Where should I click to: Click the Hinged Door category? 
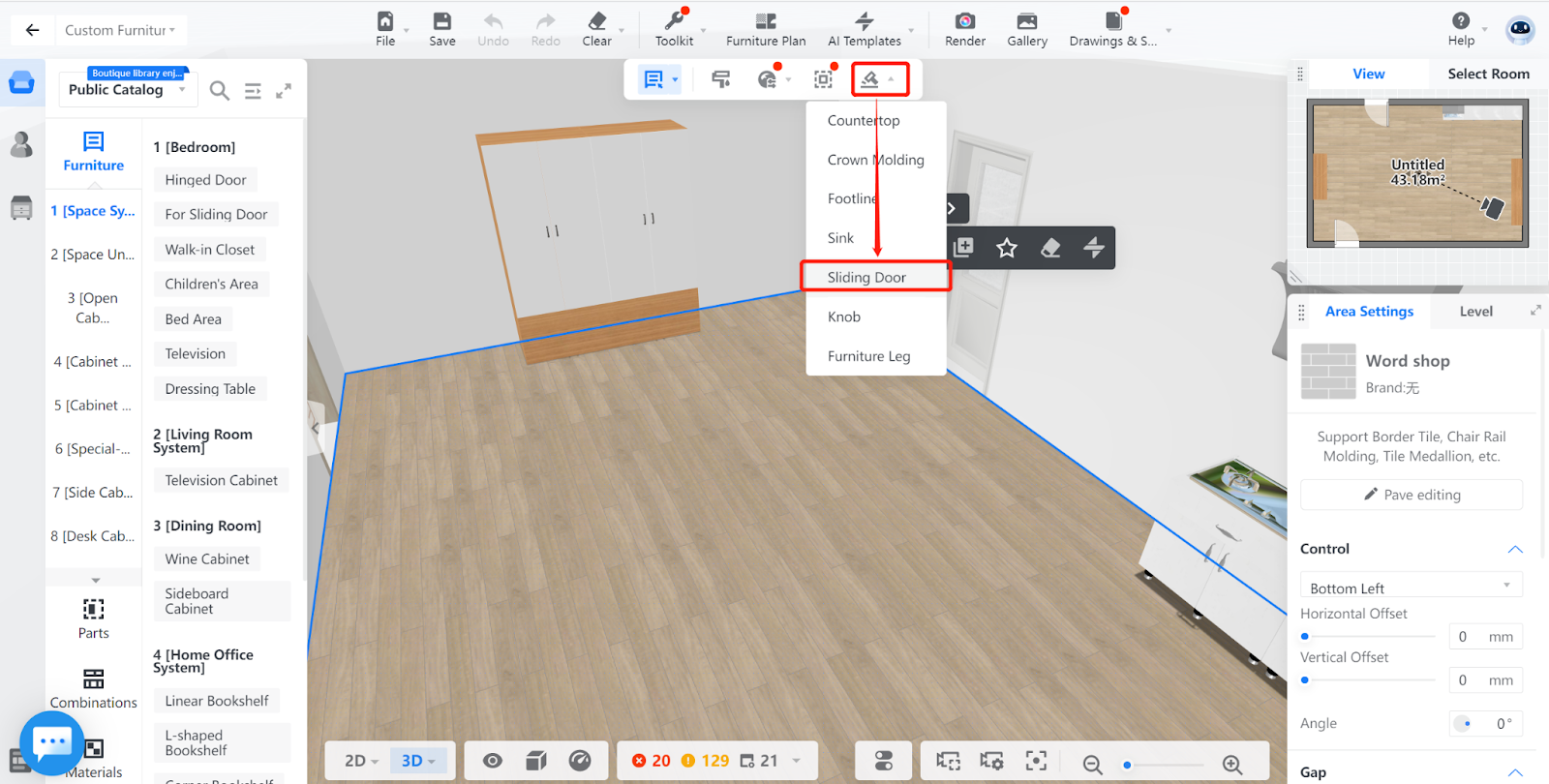coord(205,180)
